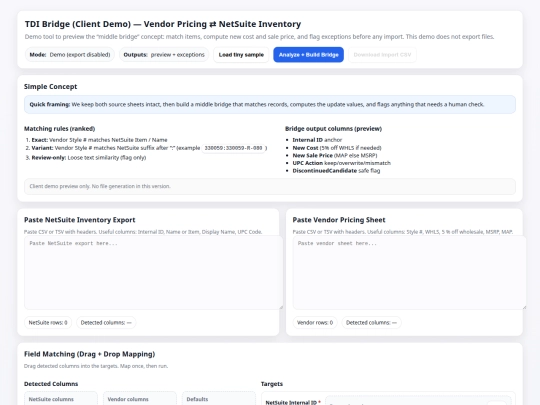Image resolution: width=540 pixels, height=405 pixels.
Task: Grab the vendor sheet textarea resize handle
Action: [524, 307]
